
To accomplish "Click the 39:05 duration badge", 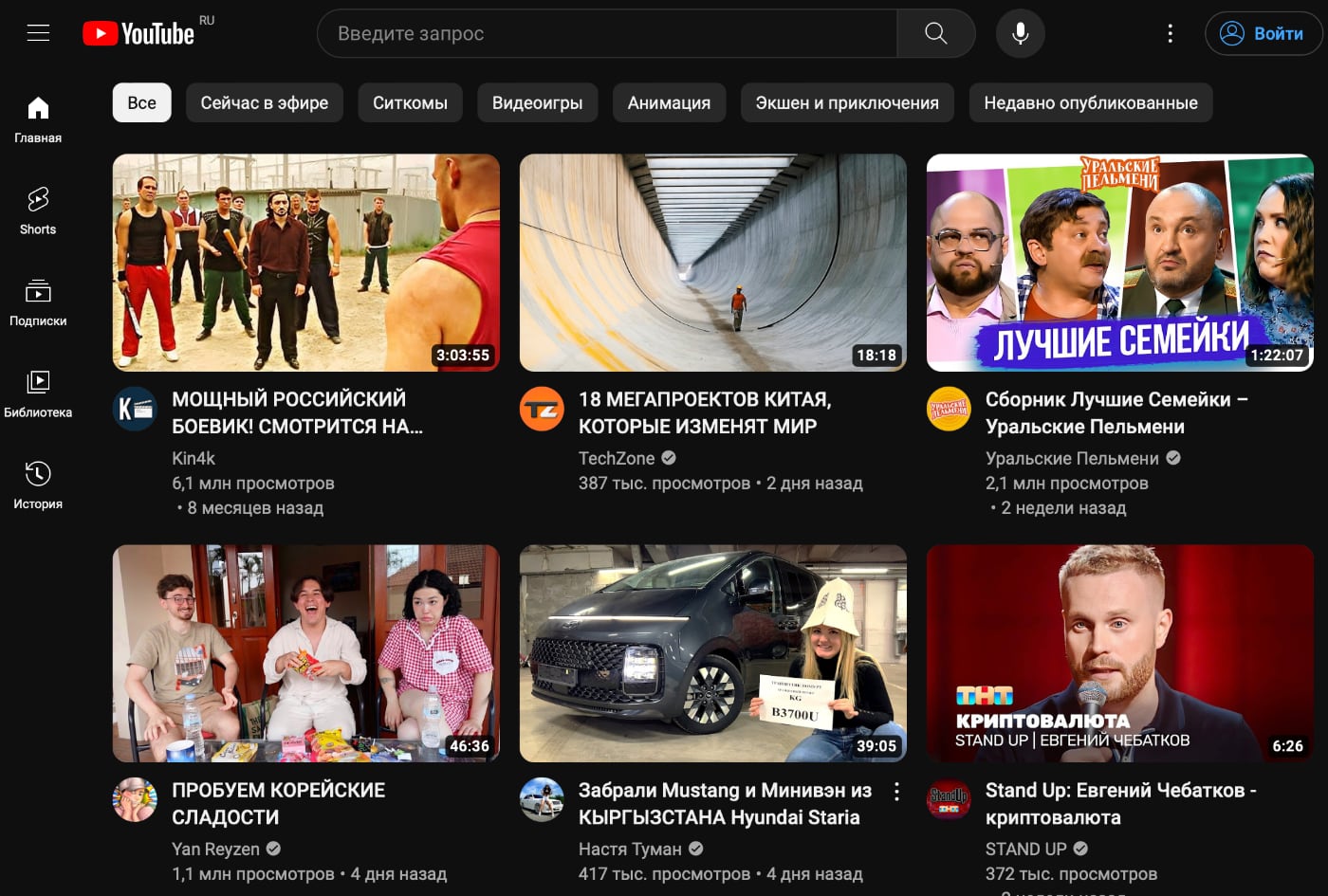I will point(876,746).
